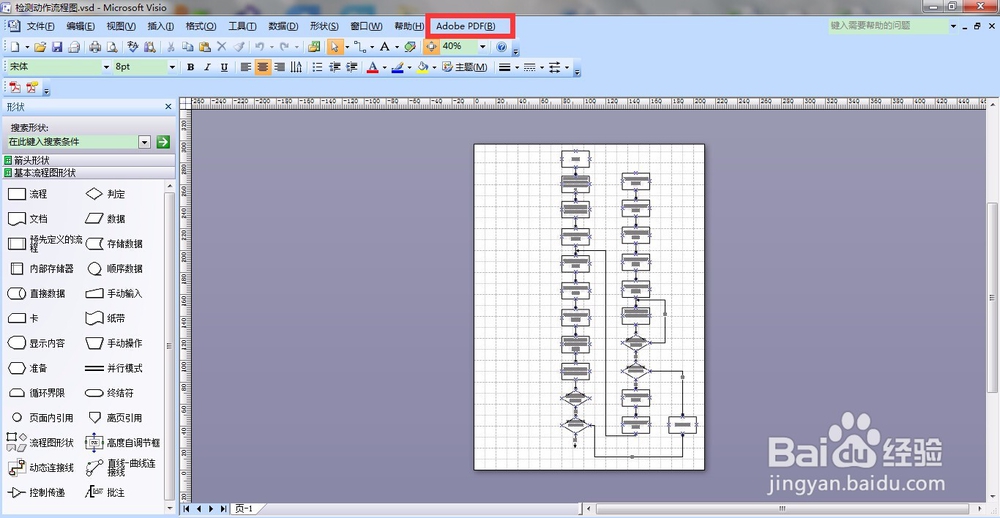Click the line color pen swatch
The width and height of the screenshot is (1000, 518).
(x=397, y=67)
